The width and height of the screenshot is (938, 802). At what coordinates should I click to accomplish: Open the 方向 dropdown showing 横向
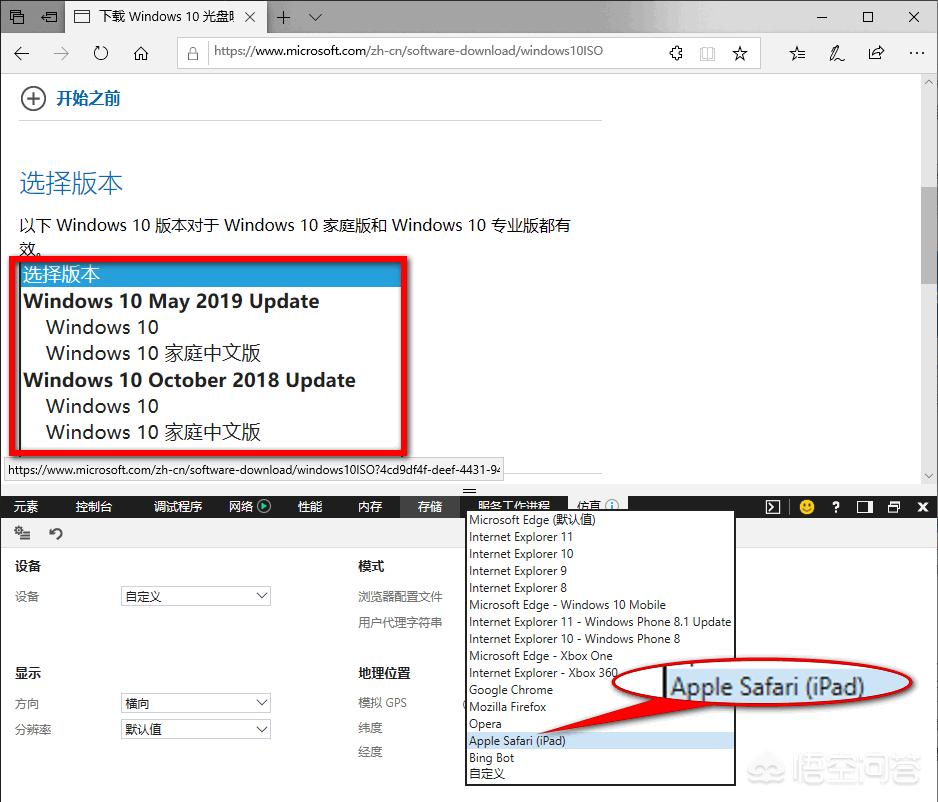click(196, 703)
